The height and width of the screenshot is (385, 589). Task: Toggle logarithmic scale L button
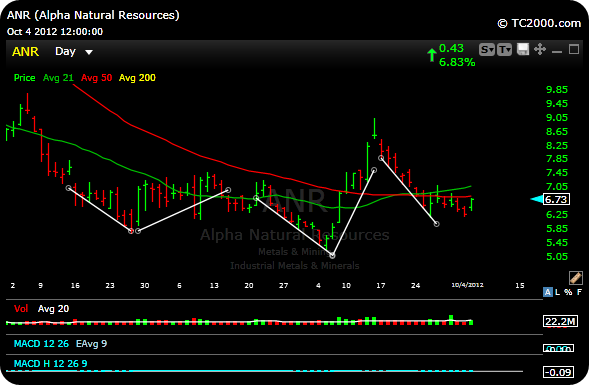pyautogui.click(x=557, y=292)
